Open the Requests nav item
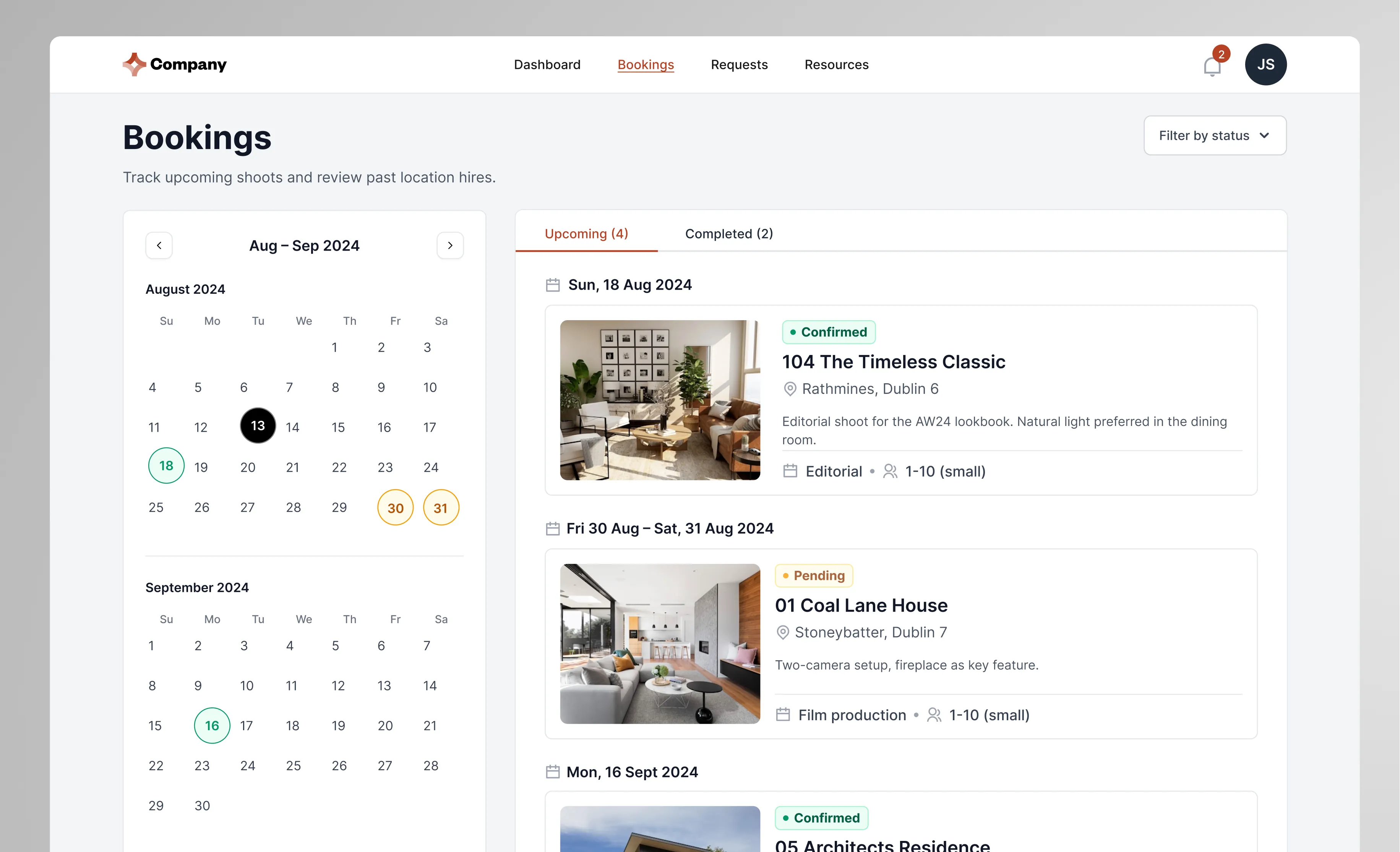 click(739, 64)
